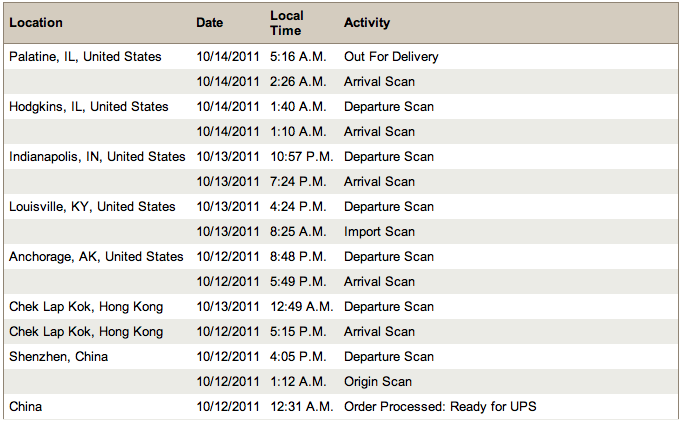Screen dimensions: 679x423
Task: Click the China location in last row
Action: 26,407
